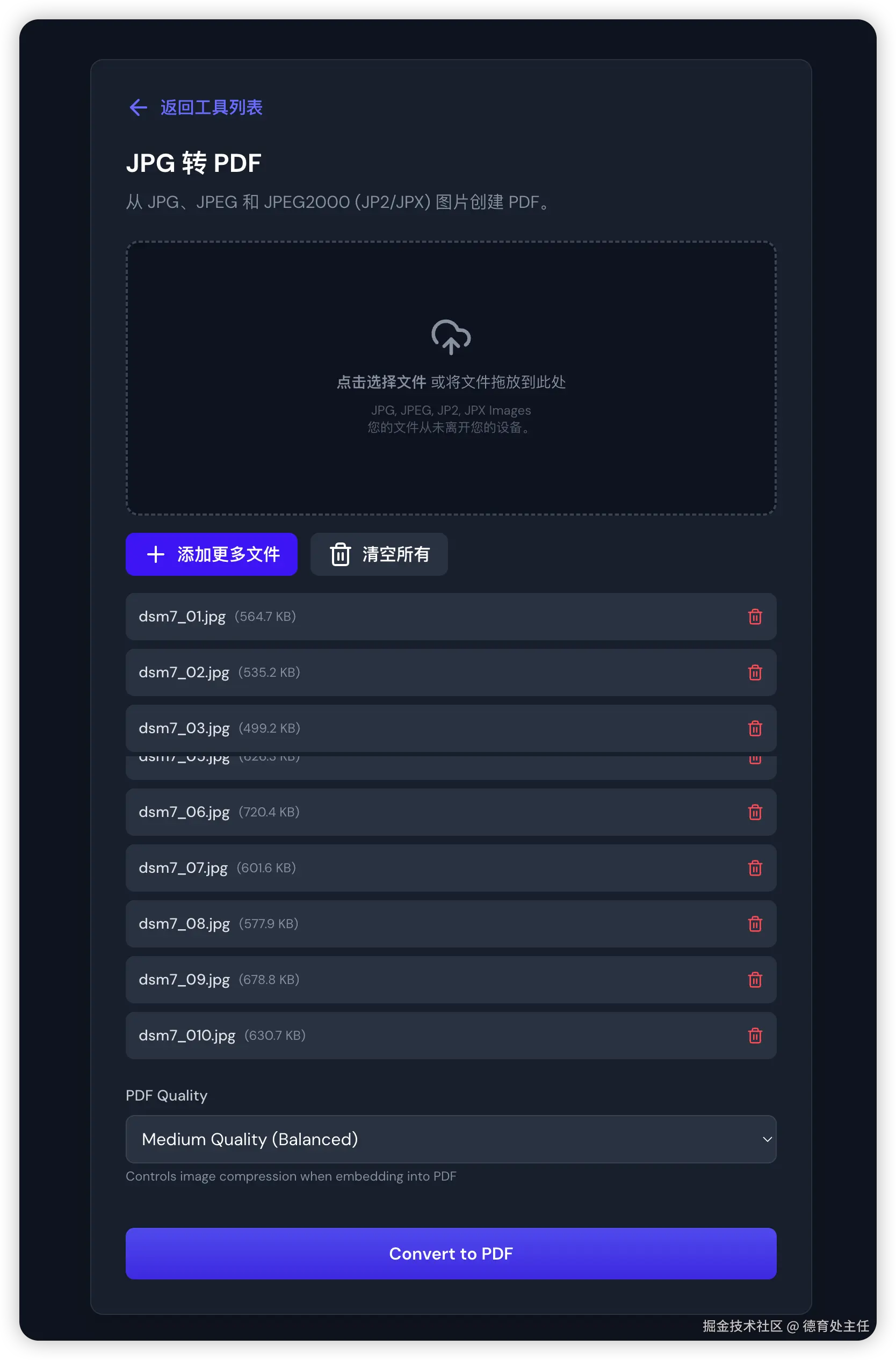Delete dsm7_07.jpg via trash icon
Screen dimensions: 896x1360
755,868
